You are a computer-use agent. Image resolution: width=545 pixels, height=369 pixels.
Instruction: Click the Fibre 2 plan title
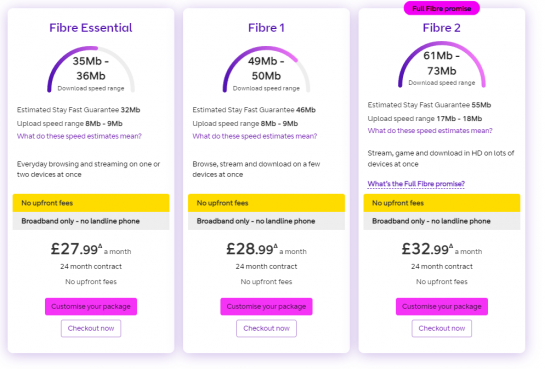click(x=442, y=28)
